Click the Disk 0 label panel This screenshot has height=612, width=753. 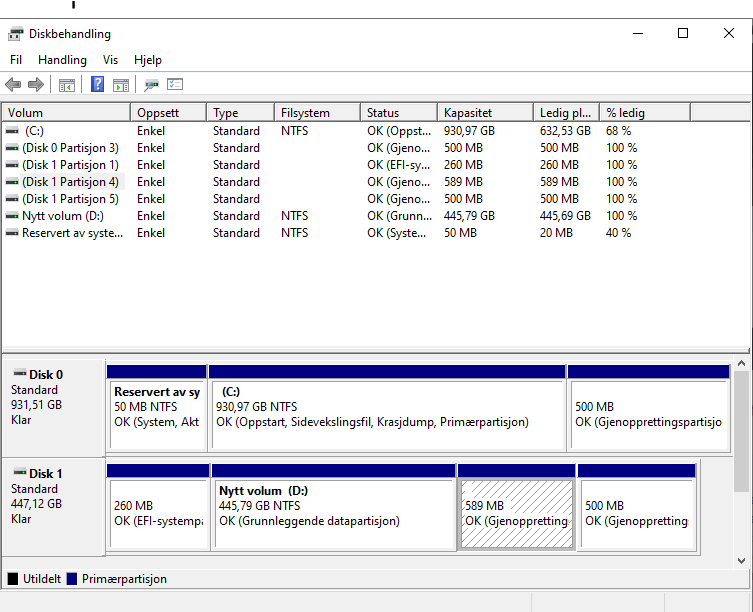point(53,397)
